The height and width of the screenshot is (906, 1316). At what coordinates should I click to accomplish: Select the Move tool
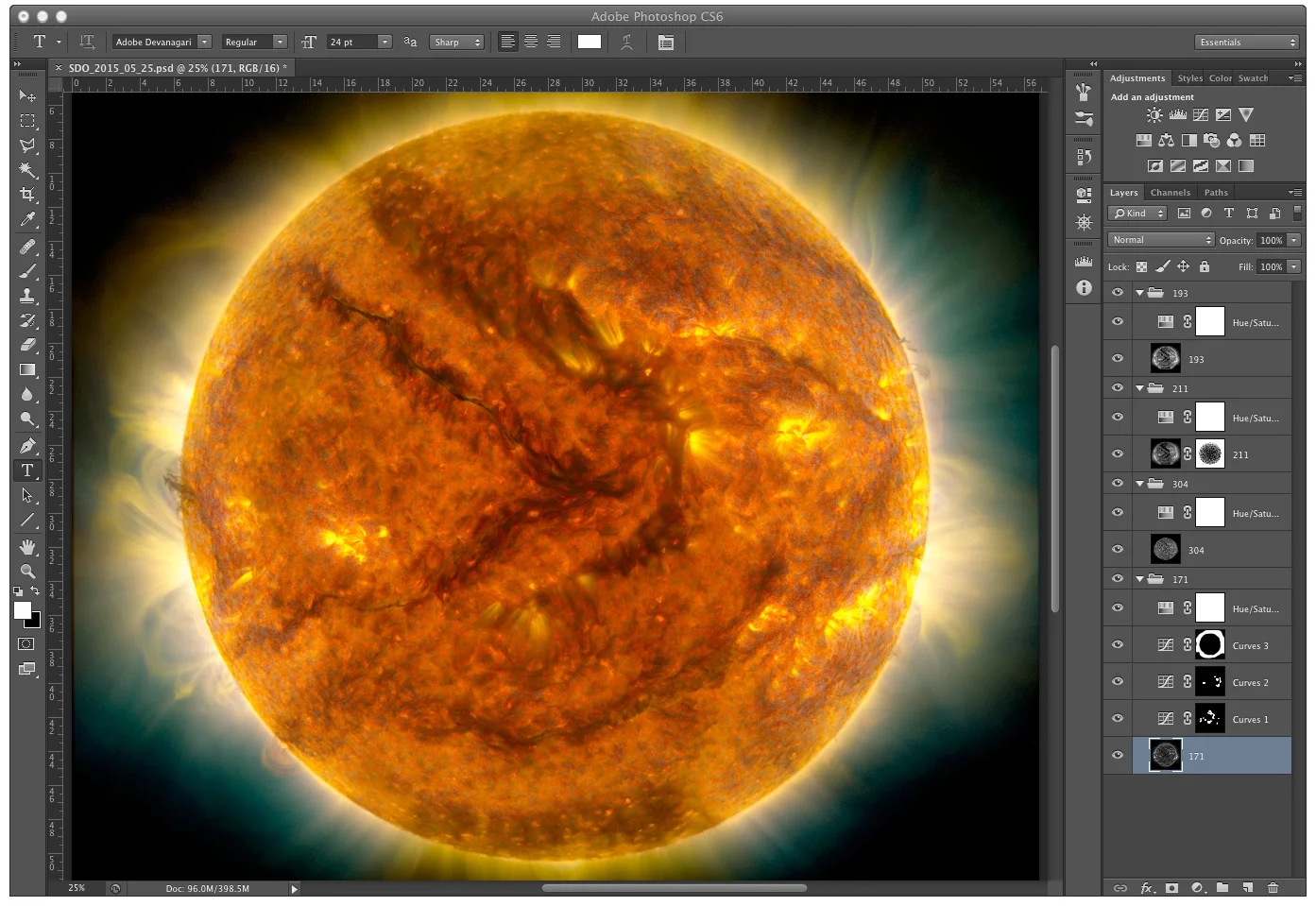(x=27, y=96)
